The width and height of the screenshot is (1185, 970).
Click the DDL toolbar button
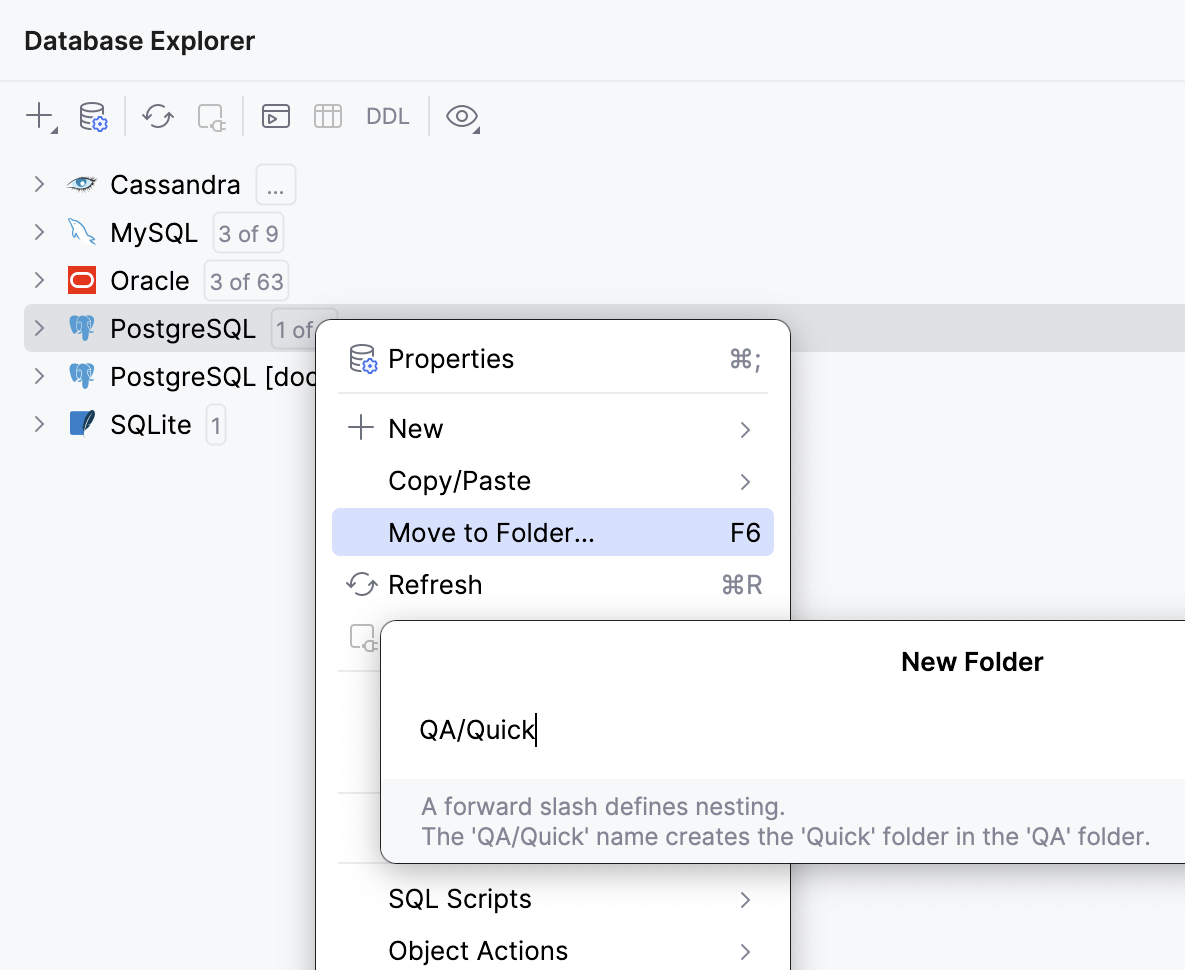pyautogui.click(x=388, y=116)
